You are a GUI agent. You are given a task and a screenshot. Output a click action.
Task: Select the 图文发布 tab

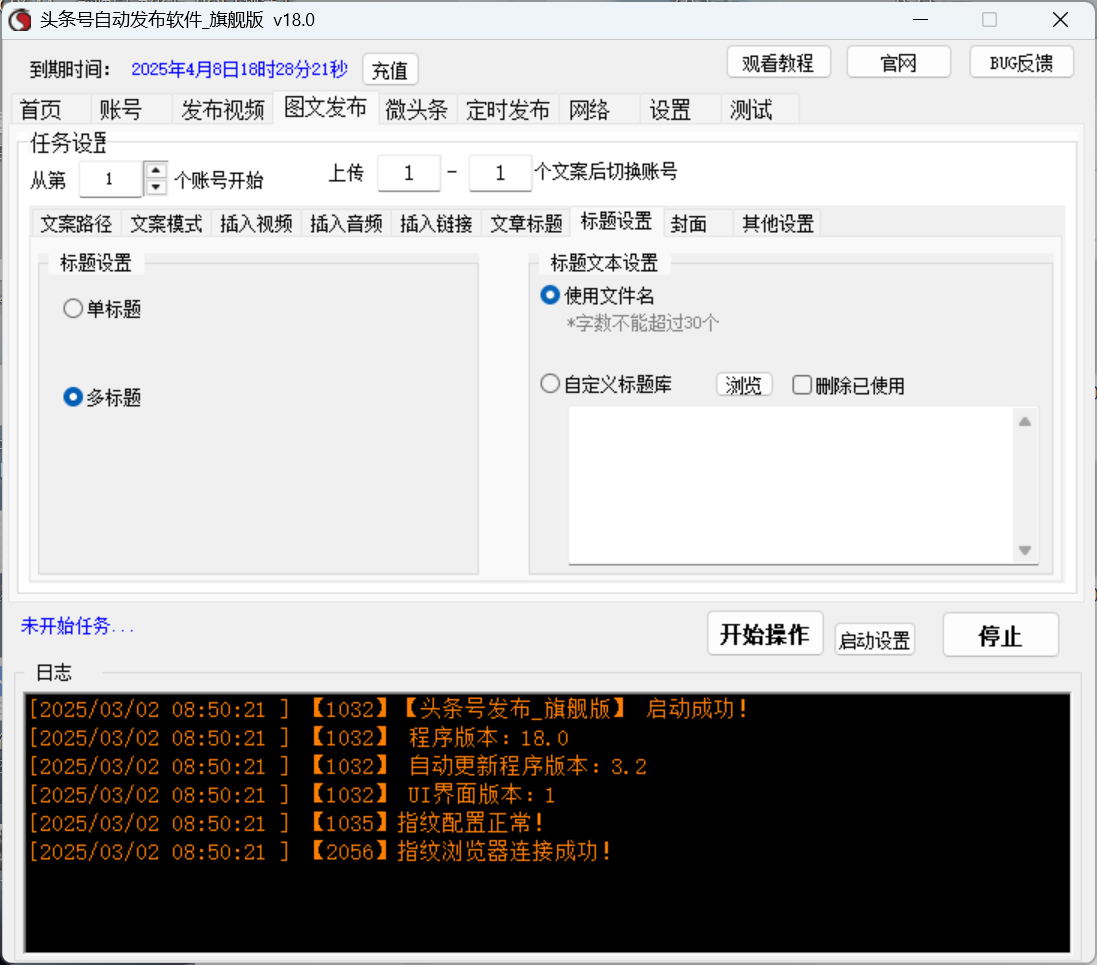[326, 108]
